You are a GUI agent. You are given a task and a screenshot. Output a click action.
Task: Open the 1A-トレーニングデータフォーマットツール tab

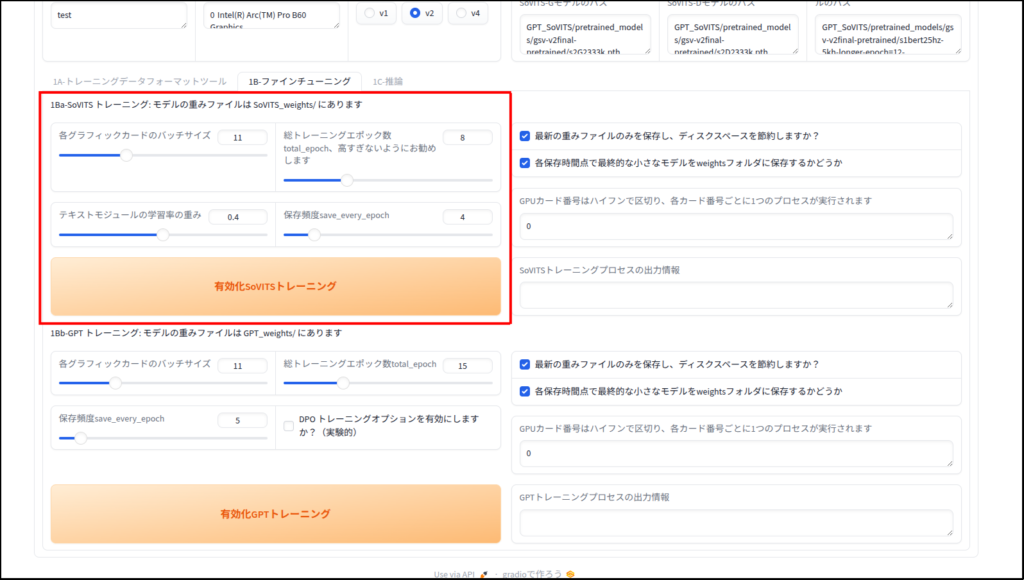(x=139, y=80)
